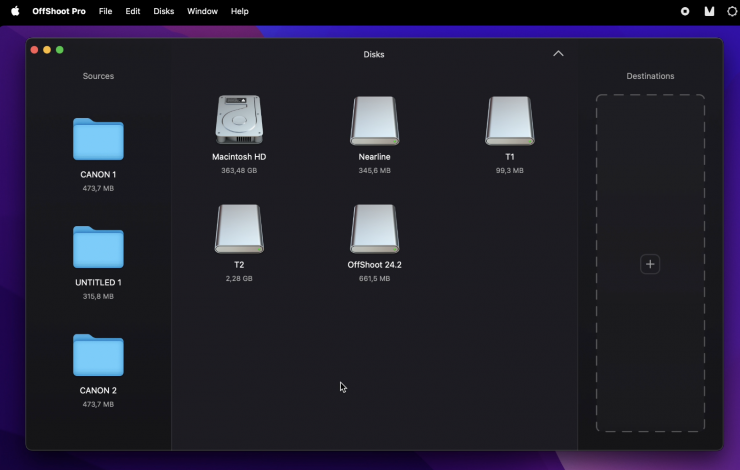The image size is (740, 470).
Task: Select the T2 drive icon
Action: [239, 229]
